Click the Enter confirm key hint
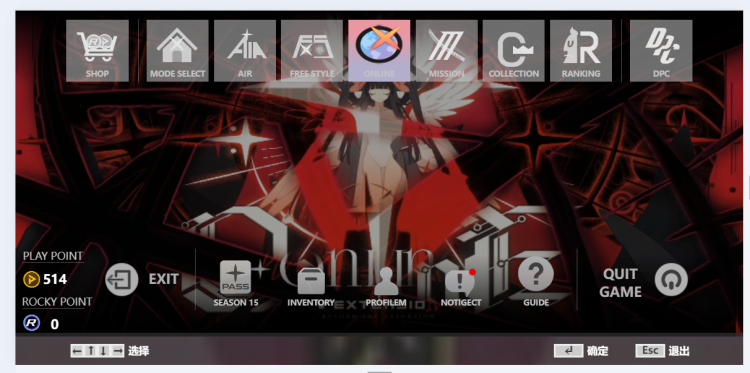The image size is (750, 373). pyautogui.click(x=568, y=351)
